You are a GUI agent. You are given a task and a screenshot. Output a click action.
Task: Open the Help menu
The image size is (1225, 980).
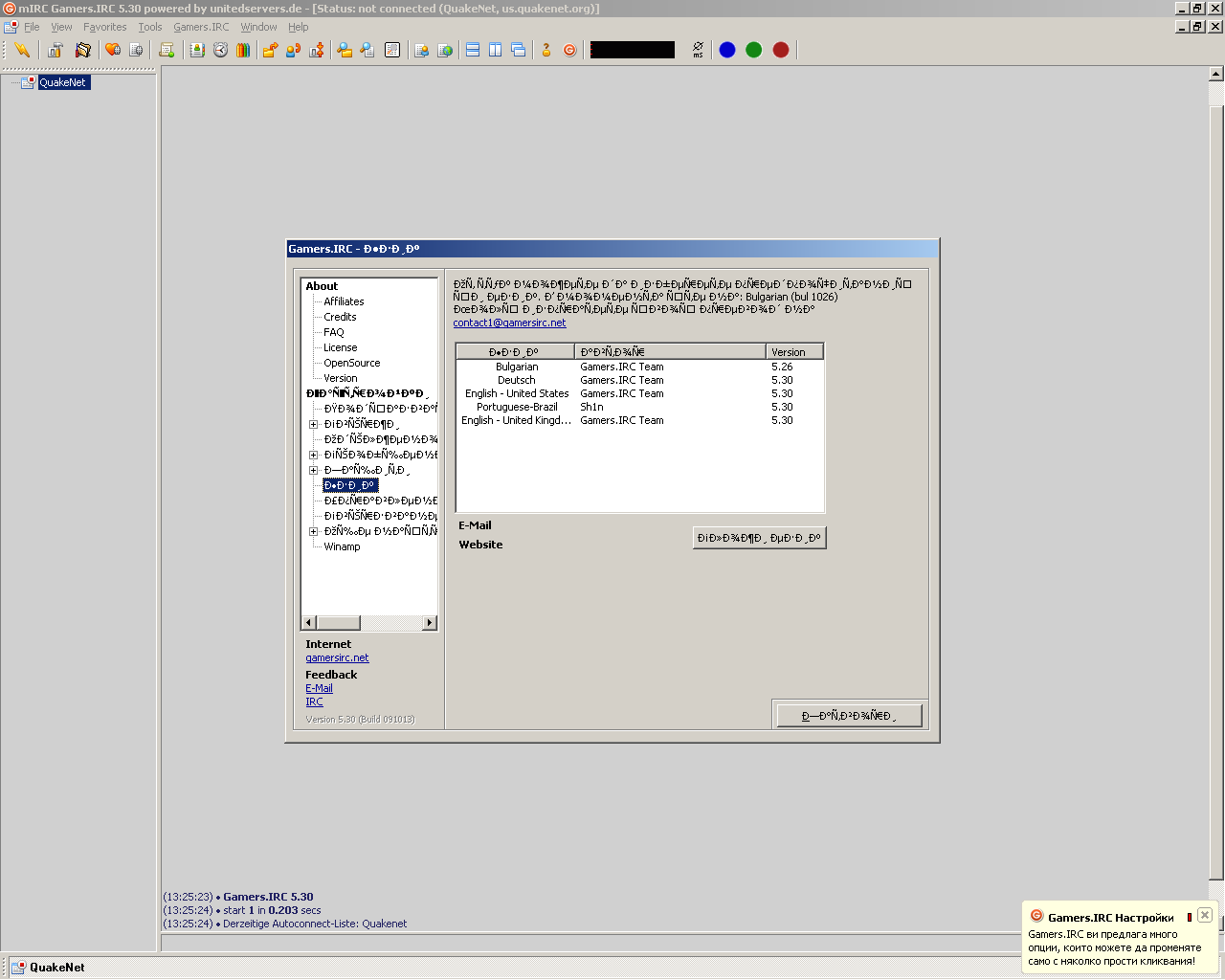click(x=299, y=27)
